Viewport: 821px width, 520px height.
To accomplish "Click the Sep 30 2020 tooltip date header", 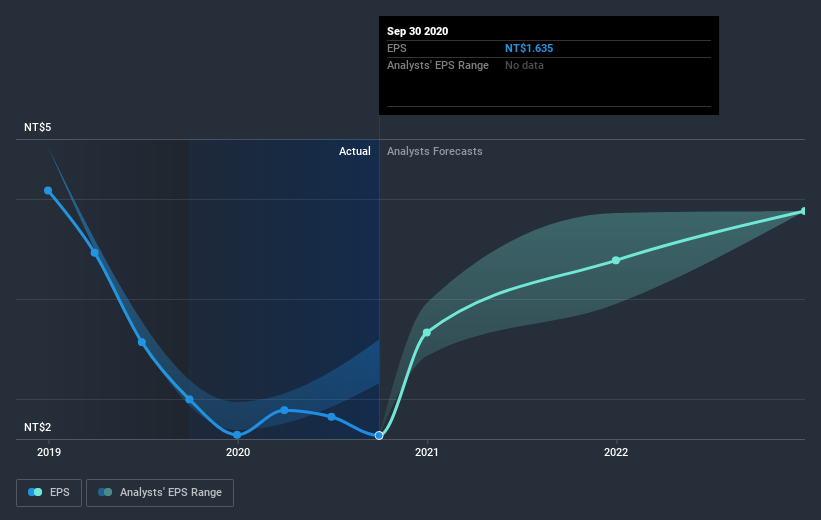I will (x=418, y=31).
